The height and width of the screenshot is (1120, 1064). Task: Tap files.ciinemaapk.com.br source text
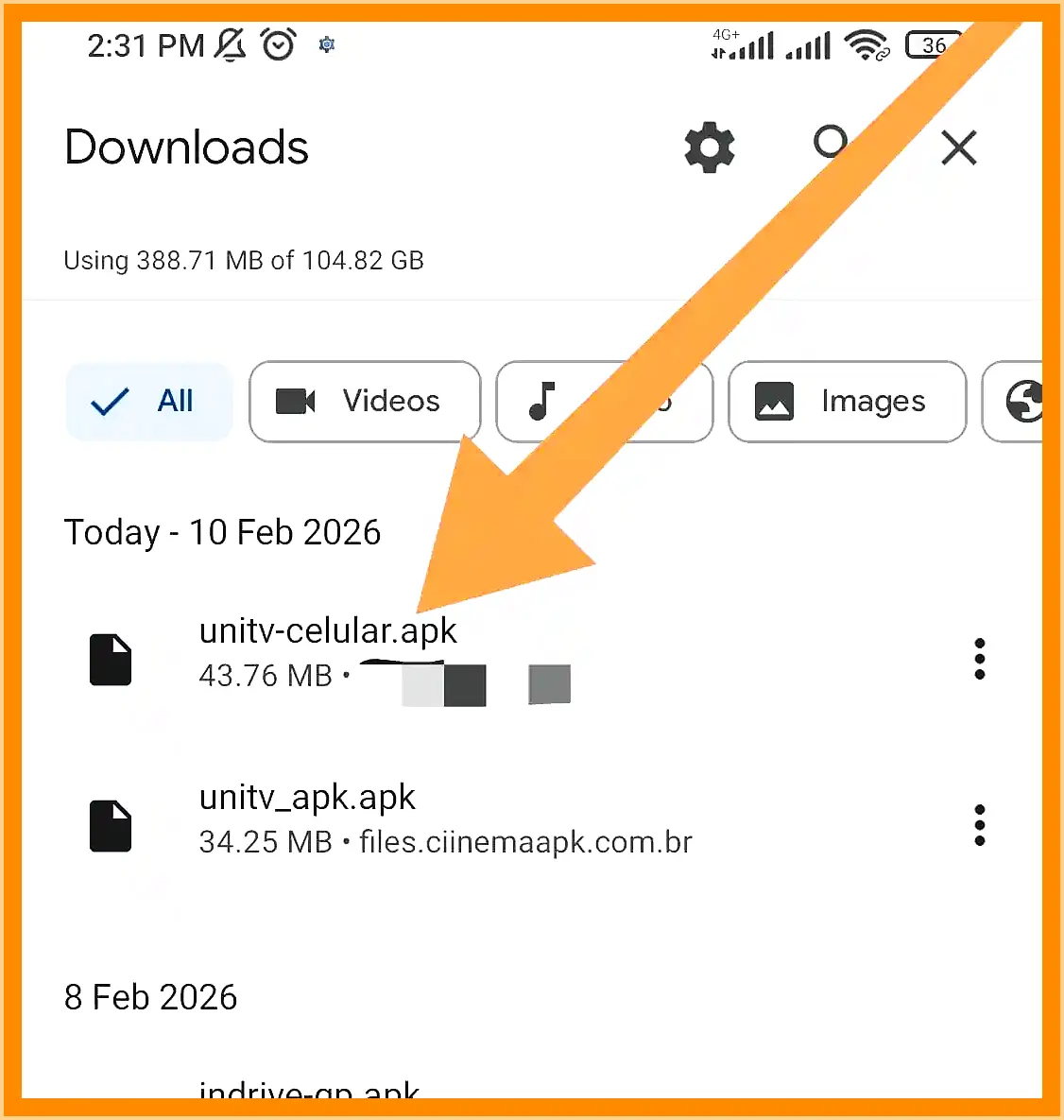(x=525, y=842)
